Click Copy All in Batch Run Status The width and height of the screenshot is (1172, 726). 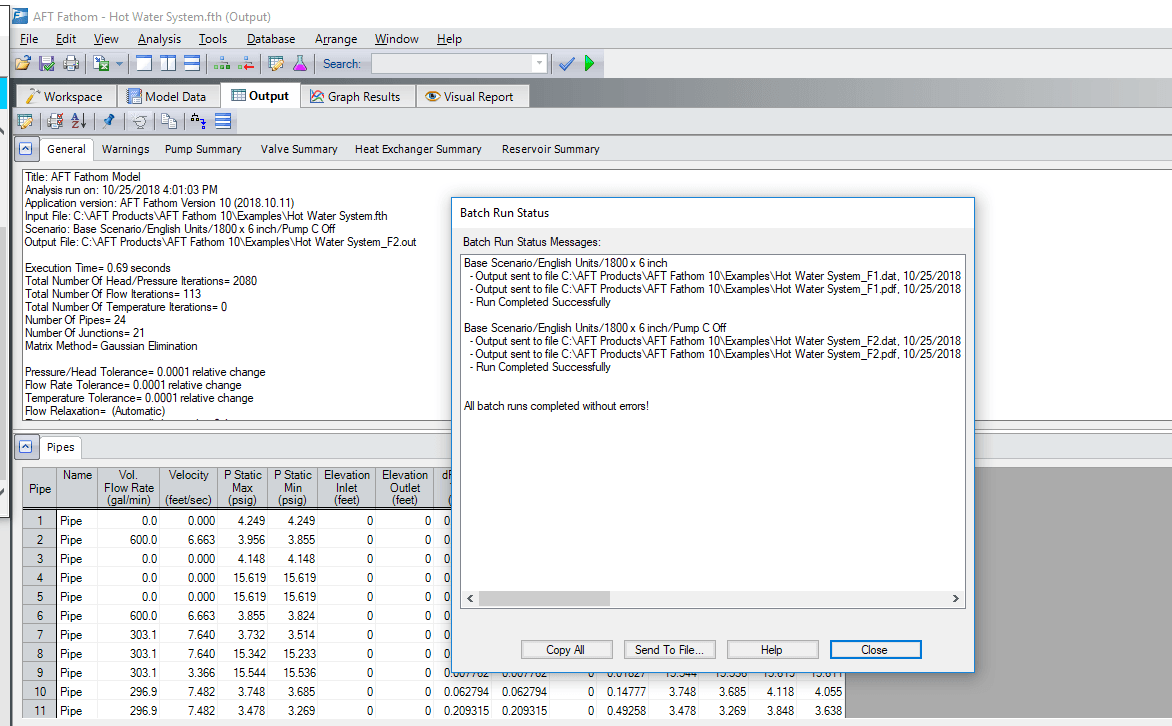pyautogui.click(x=566, y=650)
